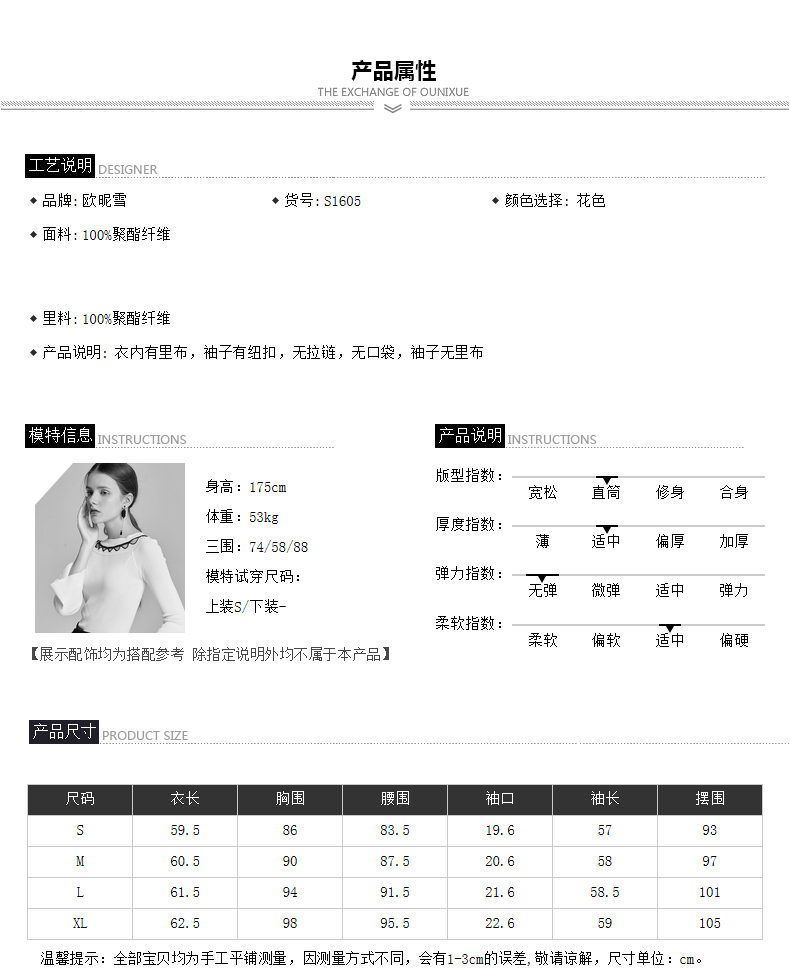Click the 适中 marker on 厚度指数 scale

point(607,529)
